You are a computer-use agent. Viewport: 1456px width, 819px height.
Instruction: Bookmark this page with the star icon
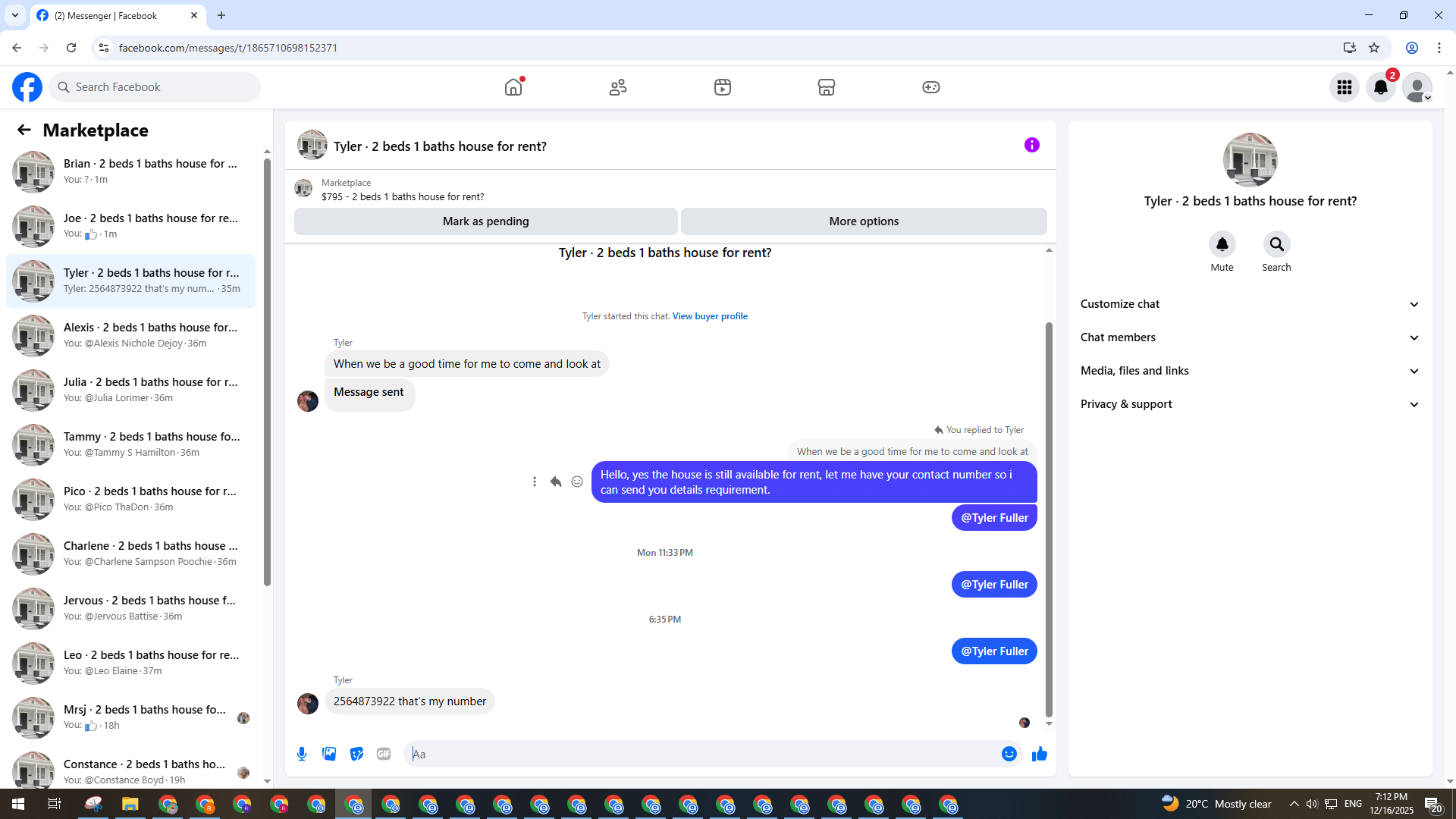[1374, 48]
